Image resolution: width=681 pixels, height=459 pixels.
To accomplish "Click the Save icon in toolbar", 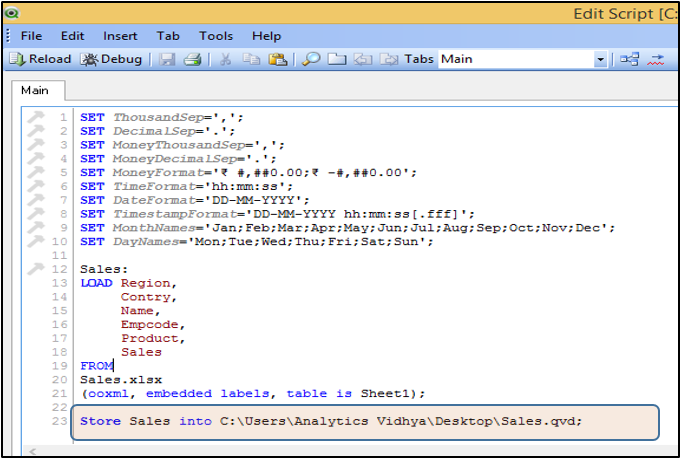I will pyautogui.click(x=167, y=59).
